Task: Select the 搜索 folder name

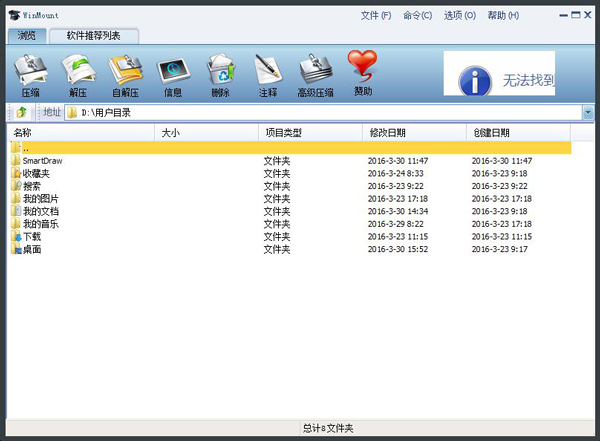Action: (31, 186)
